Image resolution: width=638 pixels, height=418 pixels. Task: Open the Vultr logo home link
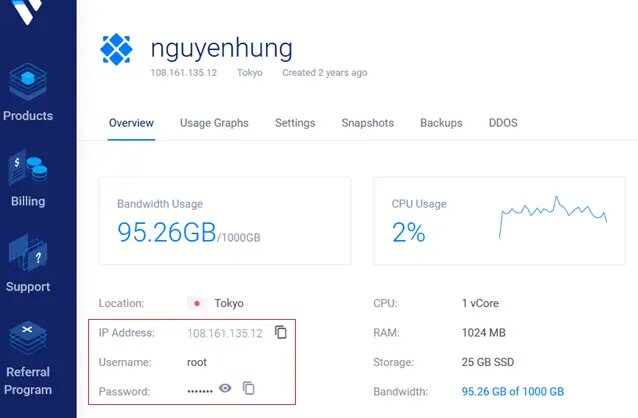pos(28,11)
